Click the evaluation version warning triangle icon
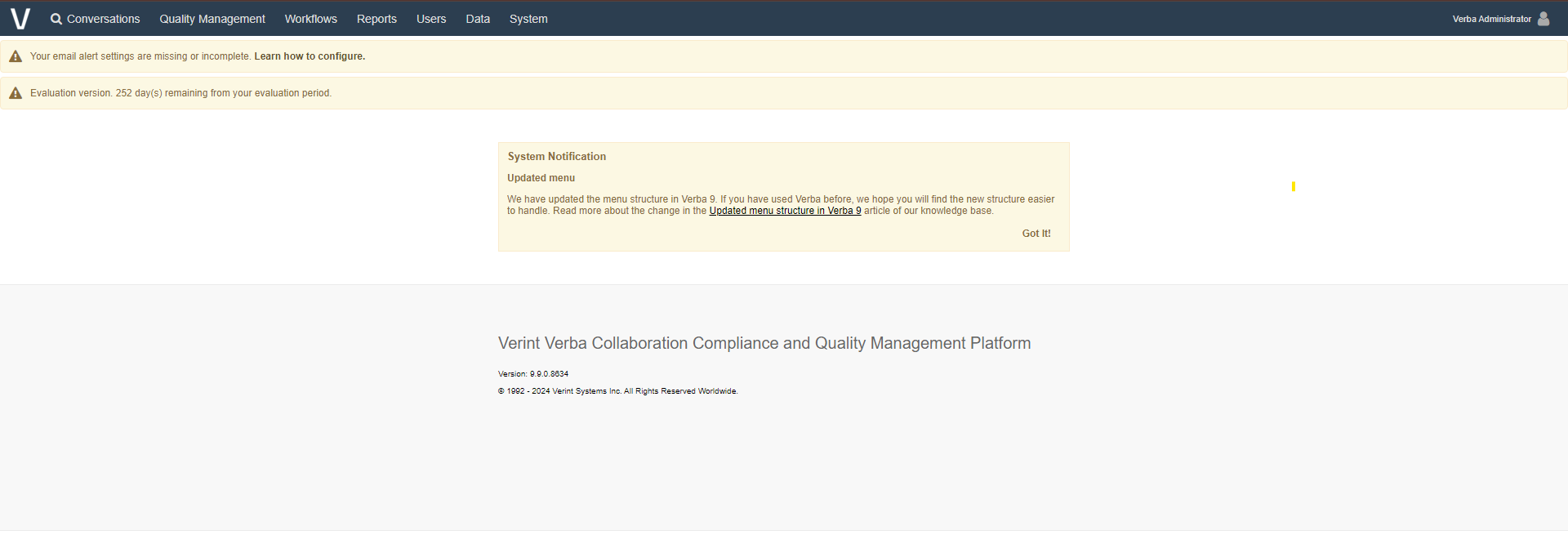This screenshot has height=535, width=1568. [16, 93]
